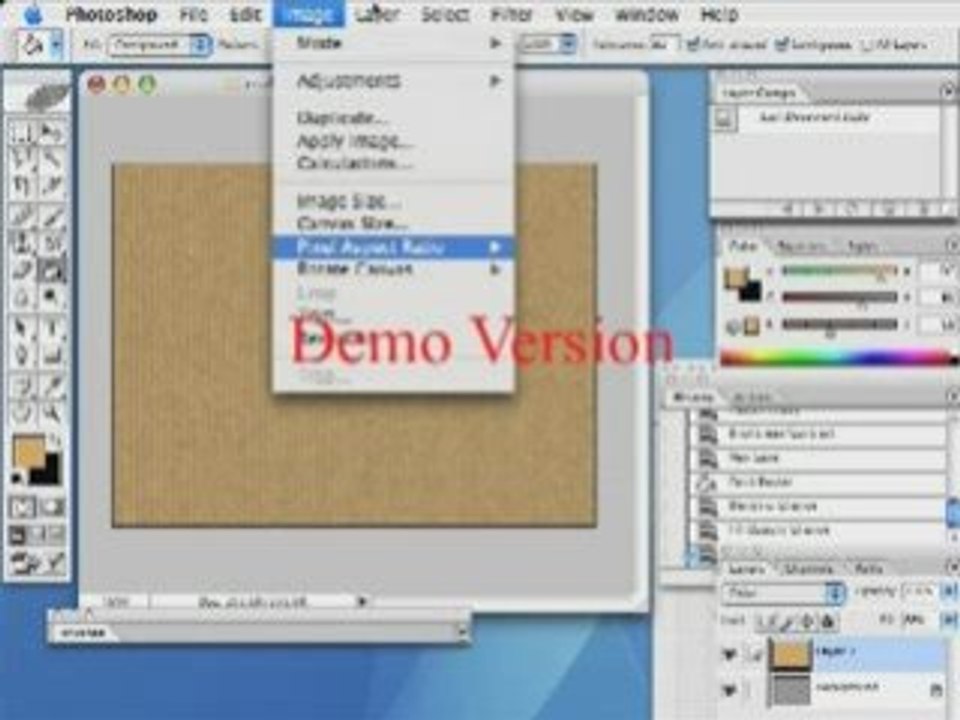Click the top R slider in Color panel

839,270
